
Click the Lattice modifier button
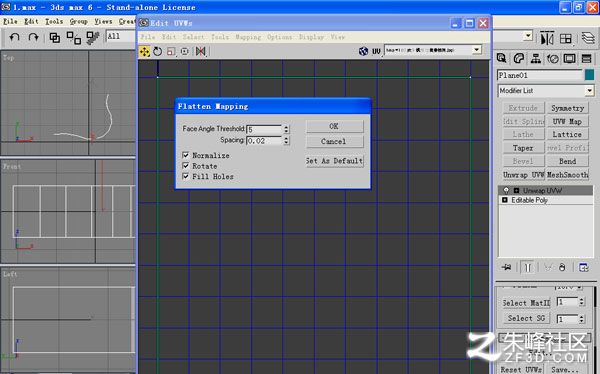pos(567,135)
